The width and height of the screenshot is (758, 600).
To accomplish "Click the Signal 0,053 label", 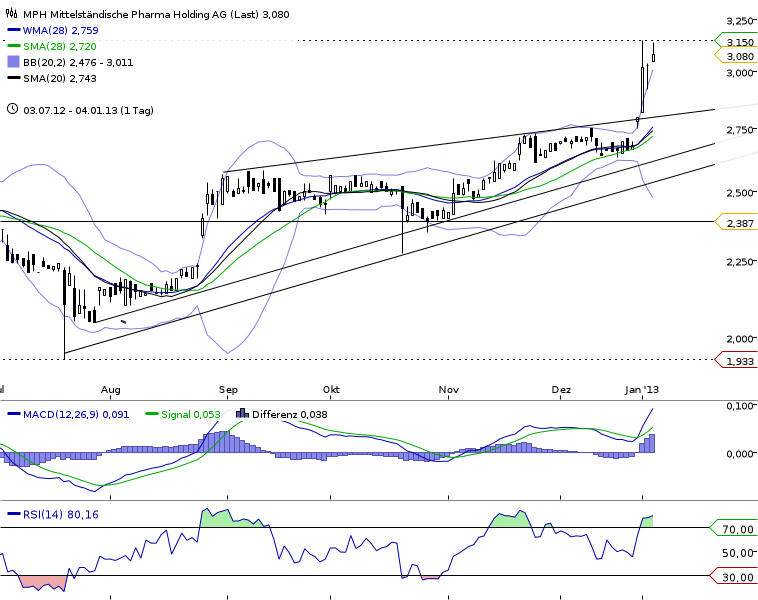I will tap(190, 414).
